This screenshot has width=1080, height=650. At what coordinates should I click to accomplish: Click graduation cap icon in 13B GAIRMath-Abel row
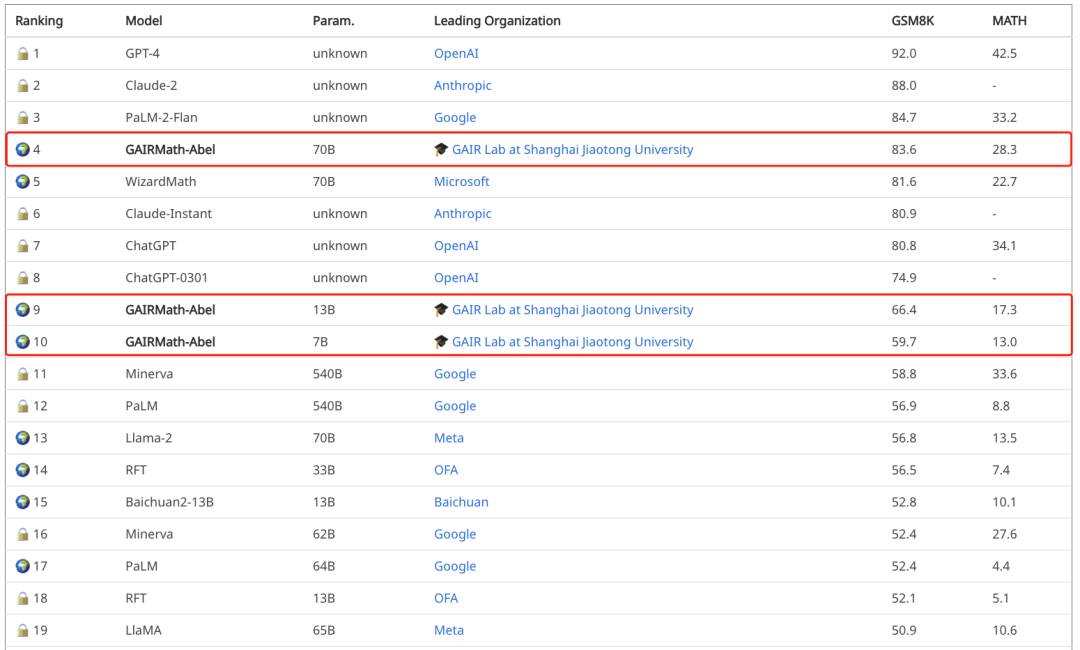(x=441, y=310)
